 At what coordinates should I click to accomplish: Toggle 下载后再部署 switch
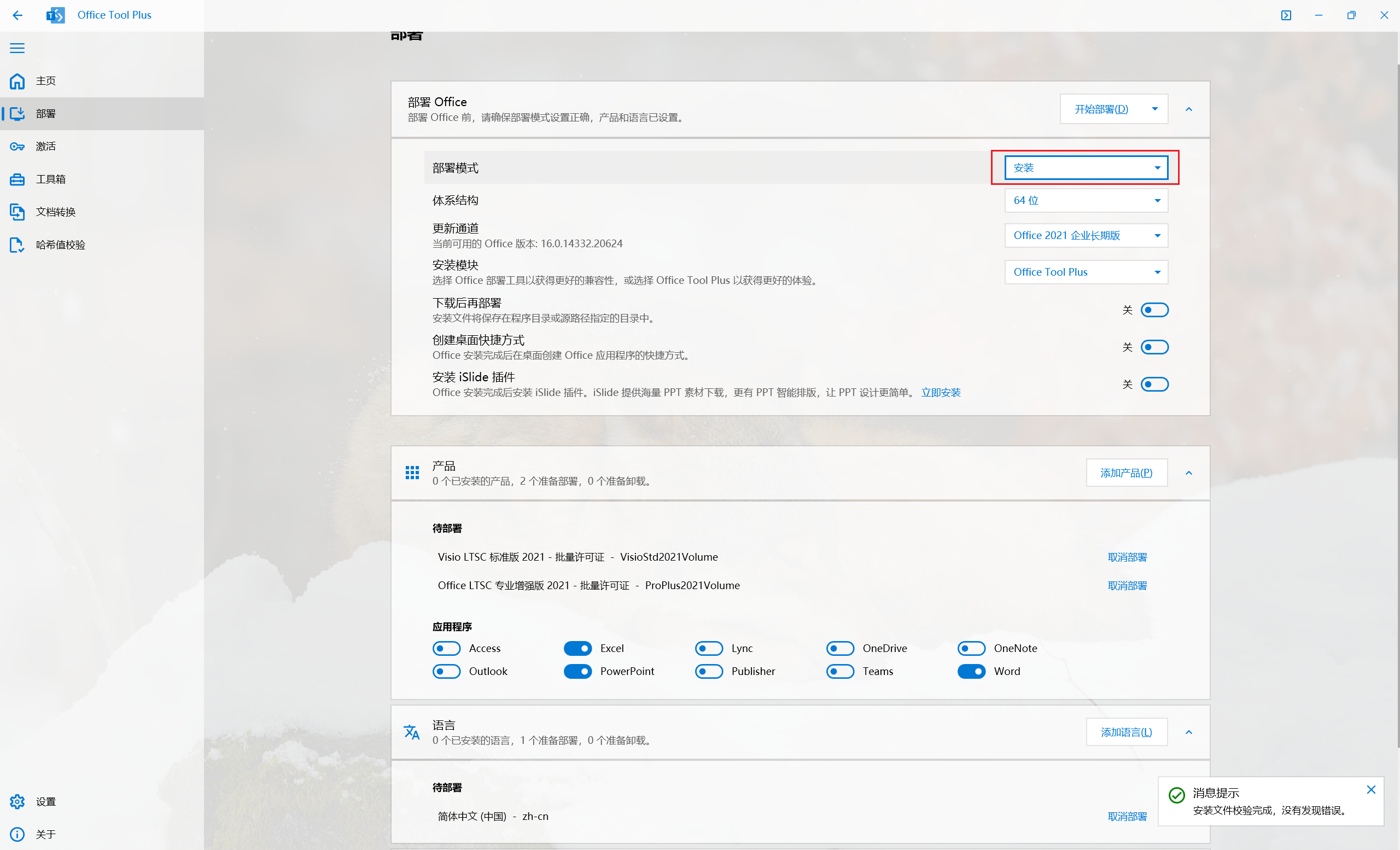click(1154, 310)
